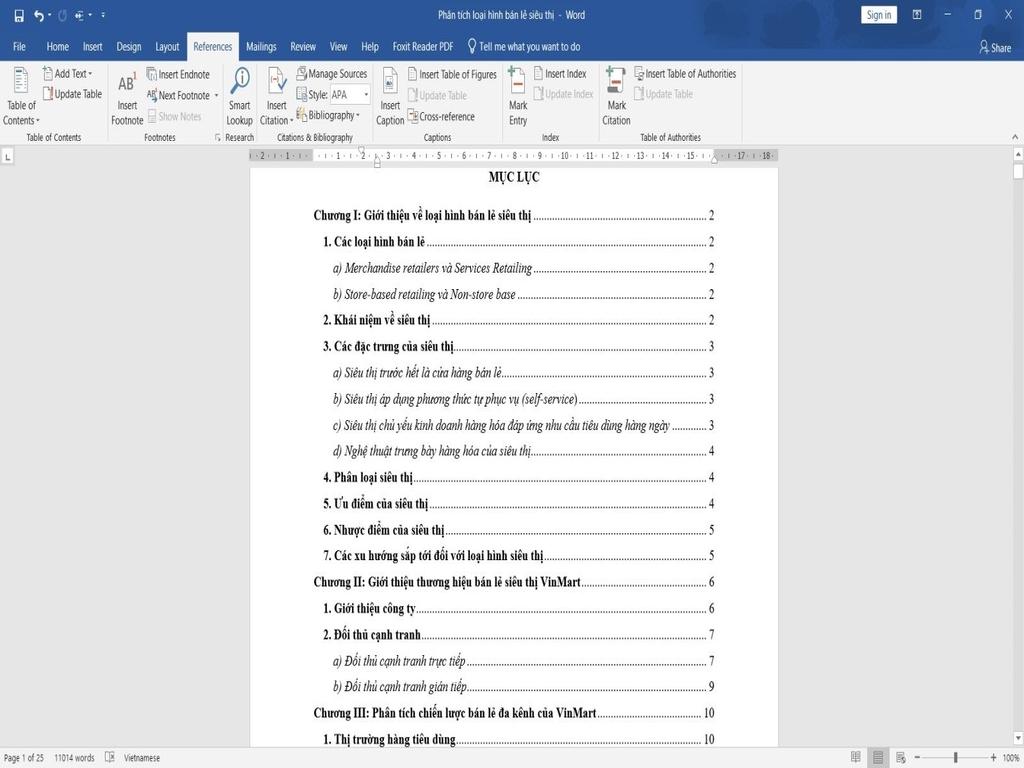Switch to Read Mode view in status bar
The height and width of the screenshot is (768, 1024).
pos(855,757)
